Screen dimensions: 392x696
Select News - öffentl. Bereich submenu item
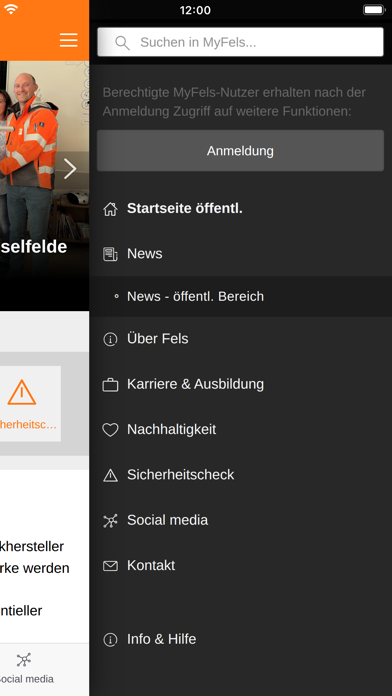click(x=195, y=297)
